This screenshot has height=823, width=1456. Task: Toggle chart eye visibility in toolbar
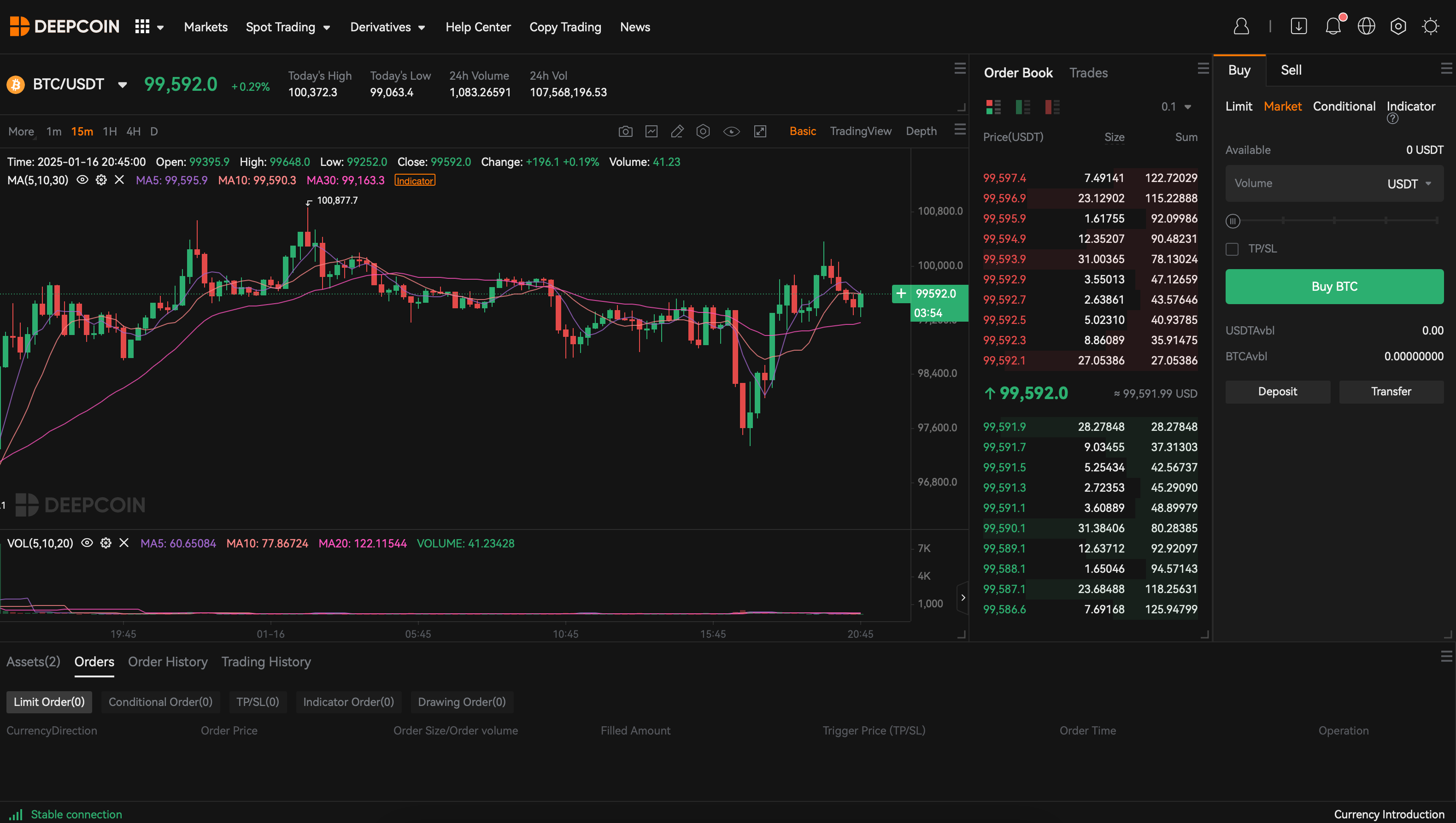coord(731,132)
